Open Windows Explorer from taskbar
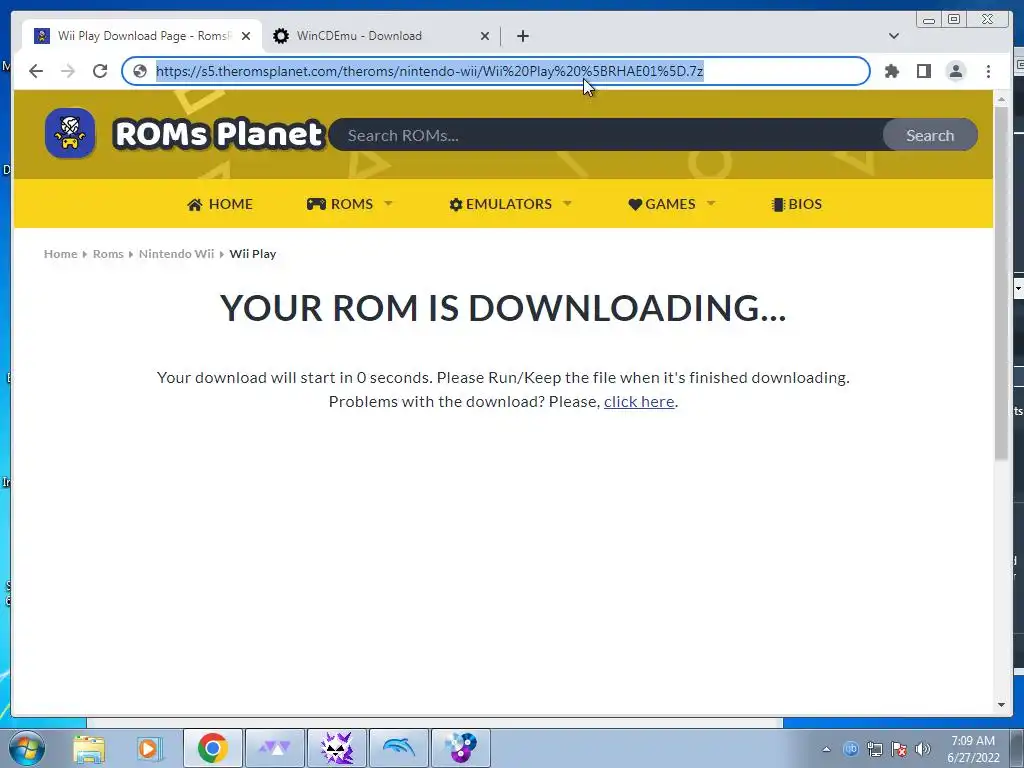 (89, 749)
